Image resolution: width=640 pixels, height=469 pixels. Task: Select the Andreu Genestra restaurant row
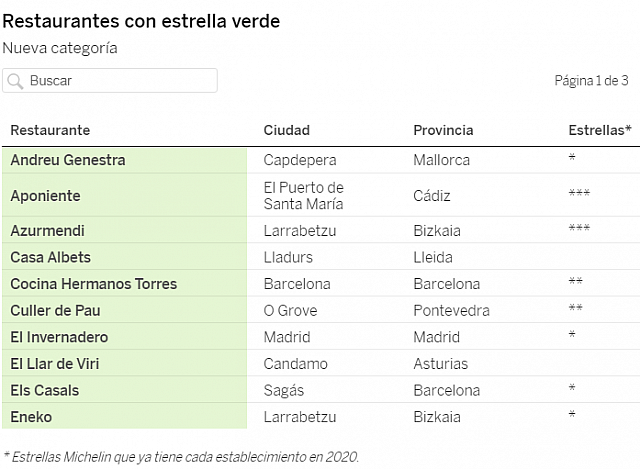[x=68, y=160]
